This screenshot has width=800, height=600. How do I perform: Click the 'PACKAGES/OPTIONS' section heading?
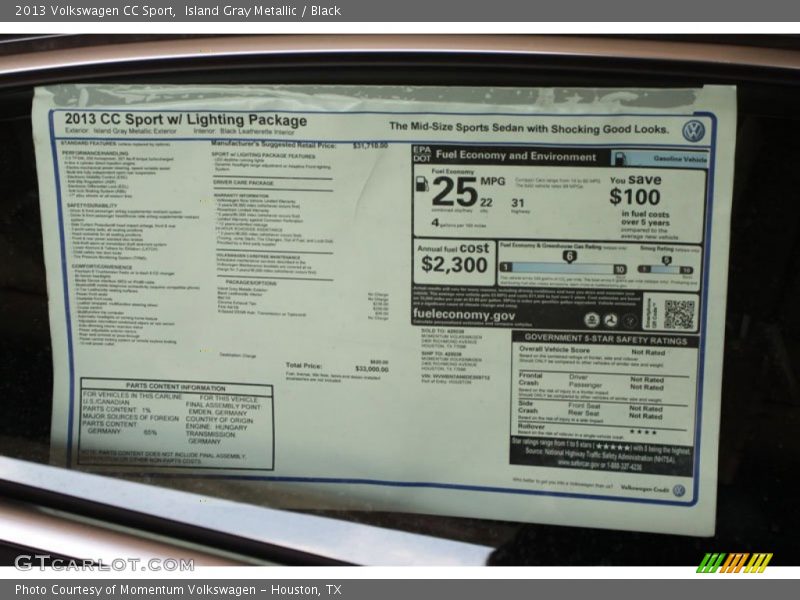click(x=251, y=283)
